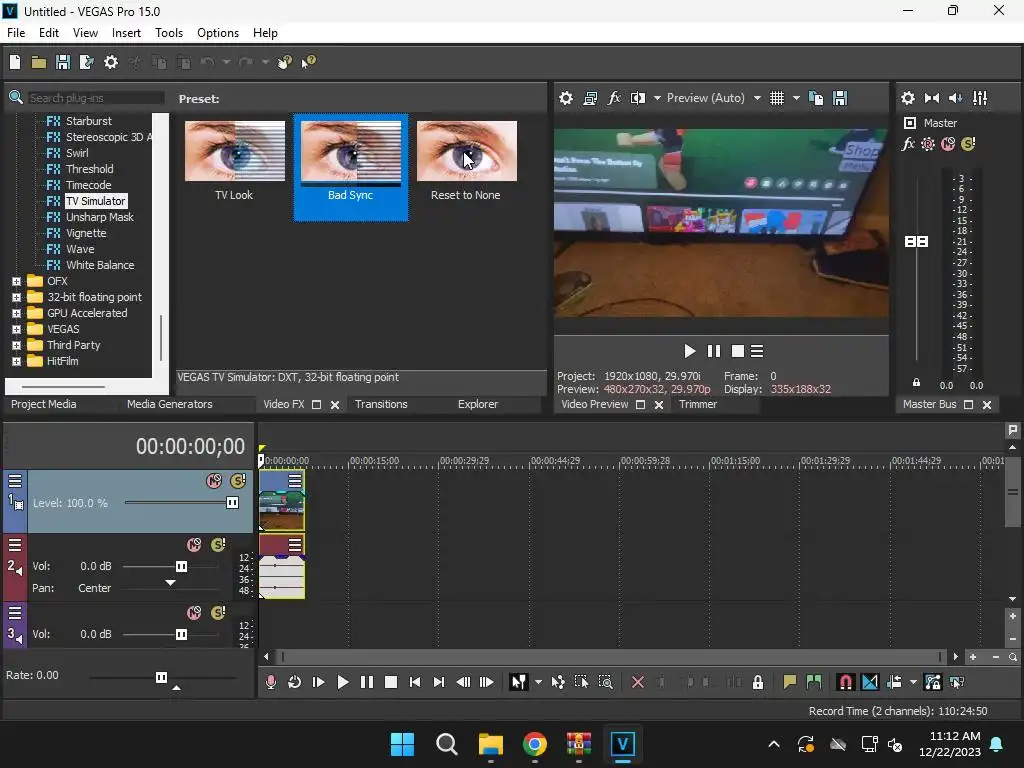Open the Split Screen View dropdown arrow
1024x768 pixels.
point(657,98)
